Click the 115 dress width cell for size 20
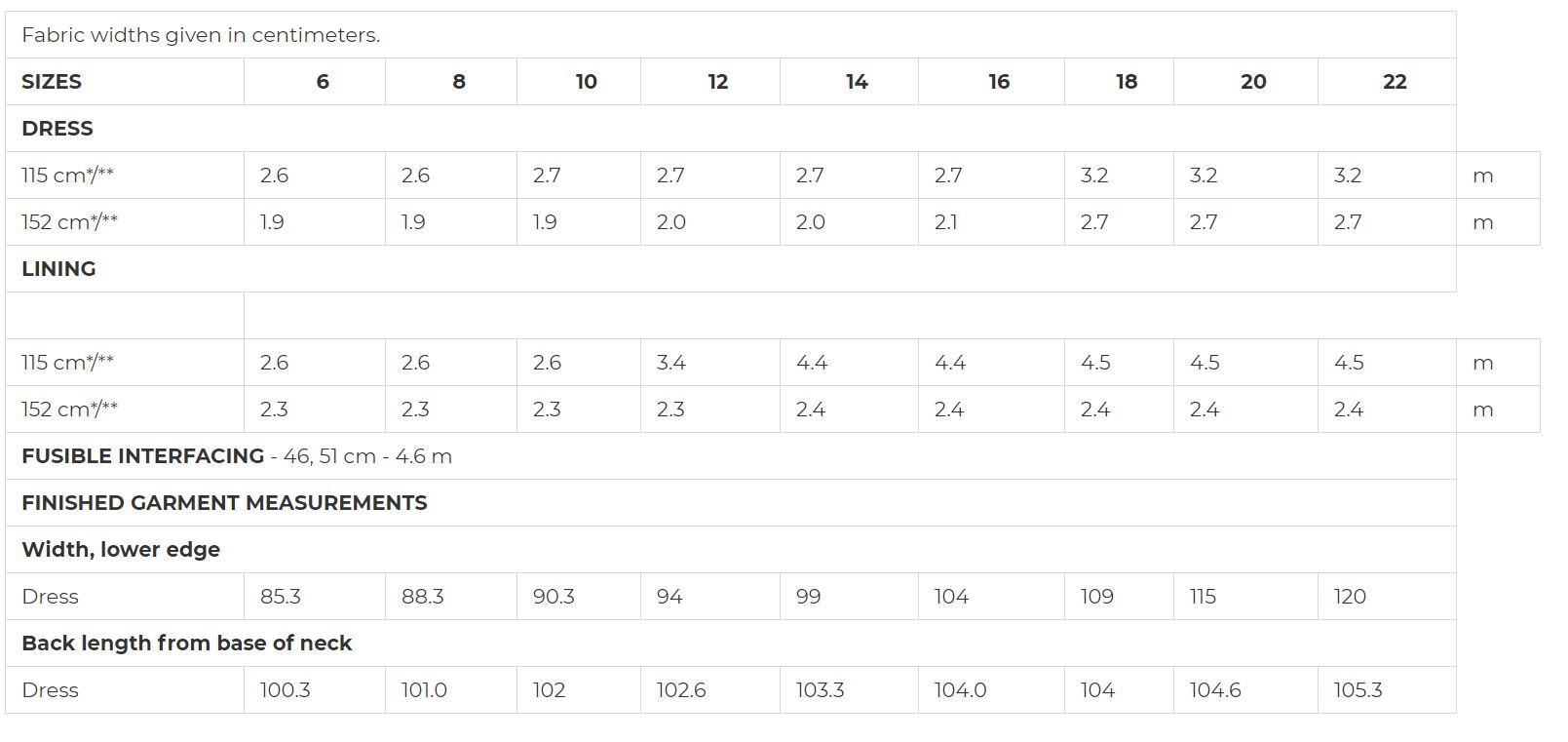This screenshot has width=1568, height=742. [x=1245, y=597]
